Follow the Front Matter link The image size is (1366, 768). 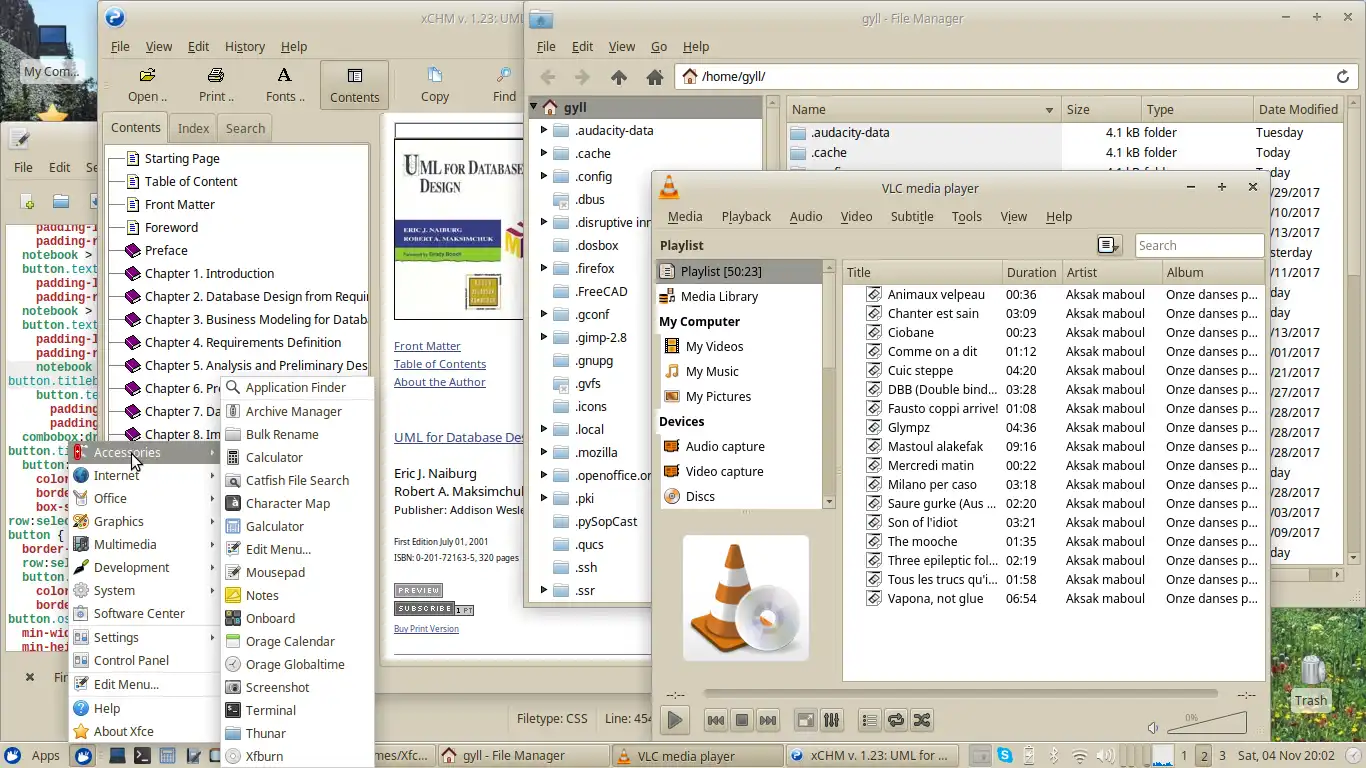click(427, 346)
